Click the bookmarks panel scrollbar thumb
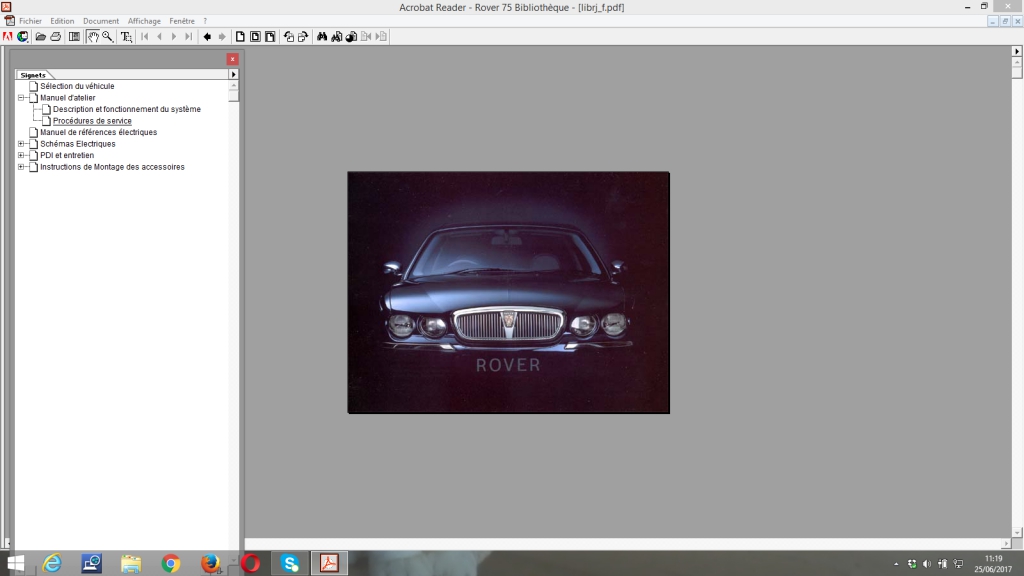 [x=233, y=95]
